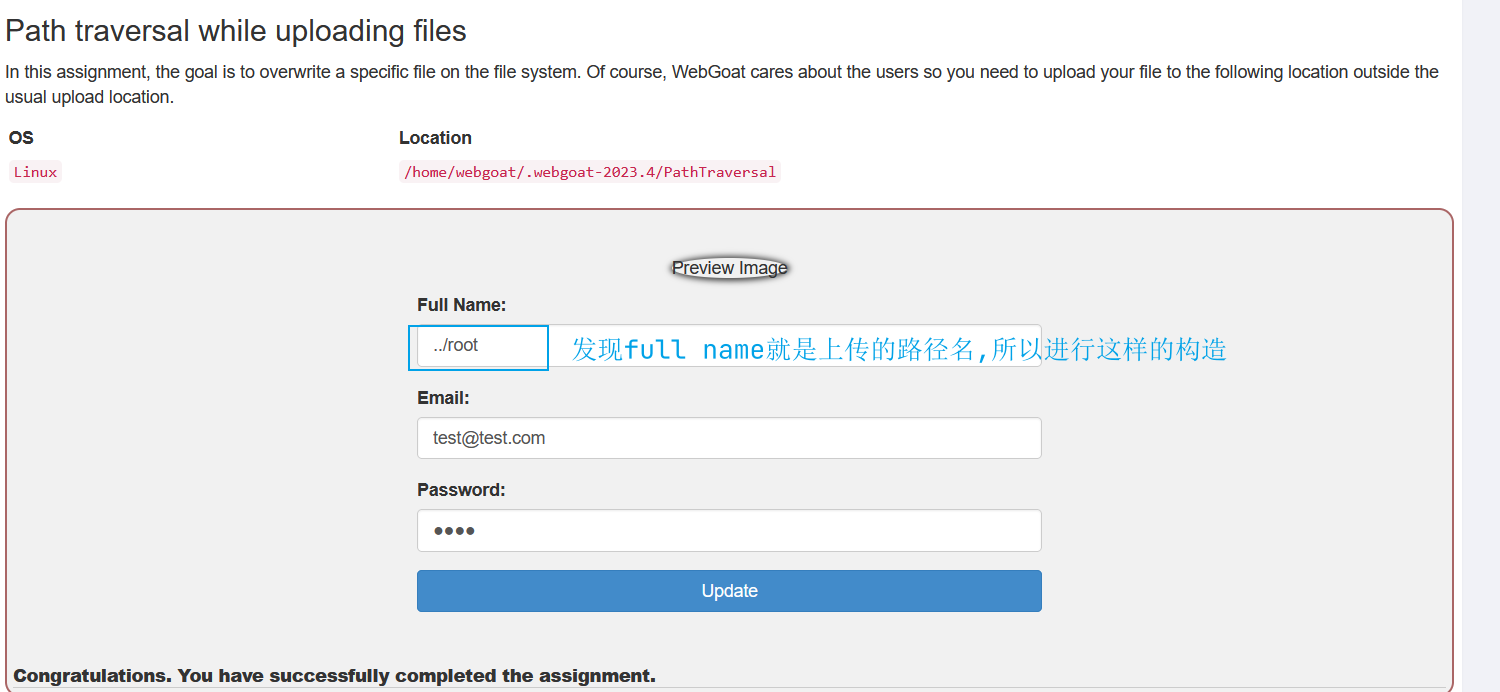Click the /home/webgoat PathTraversal location path
This screenshot has width=1500, height=692.
589,172
